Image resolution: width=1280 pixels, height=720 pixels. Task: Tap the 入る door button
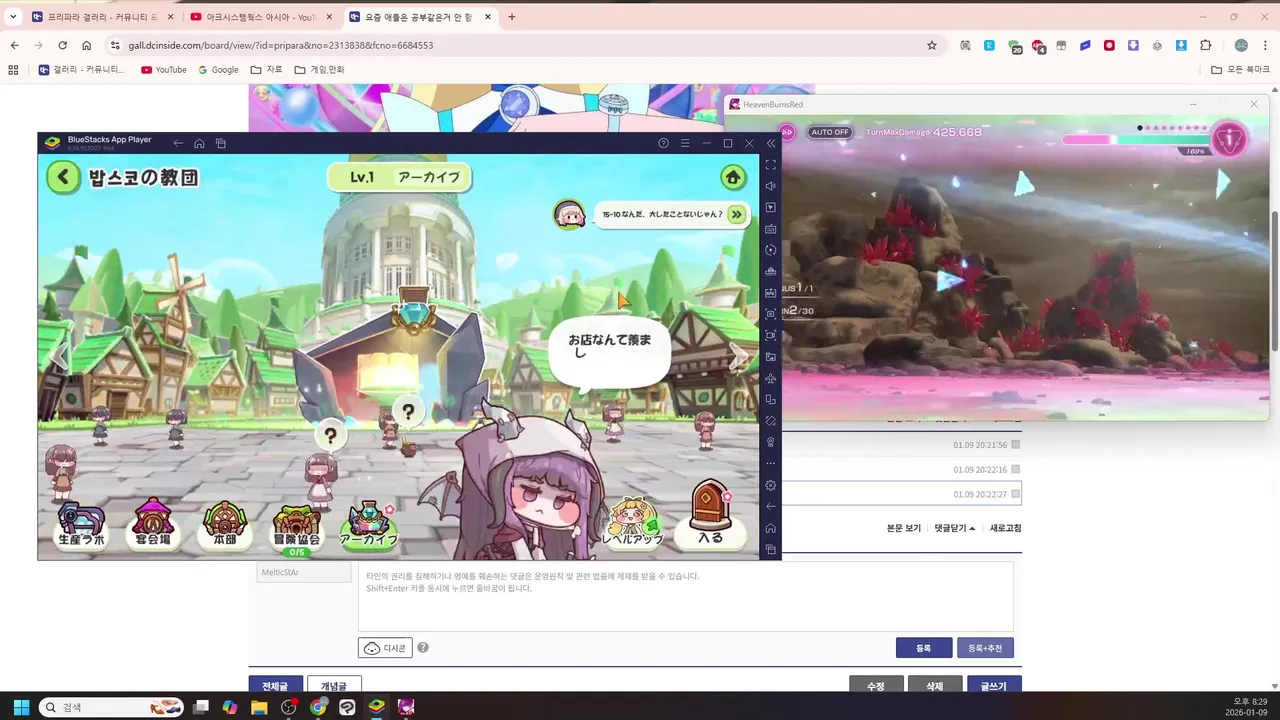(710, 515)
